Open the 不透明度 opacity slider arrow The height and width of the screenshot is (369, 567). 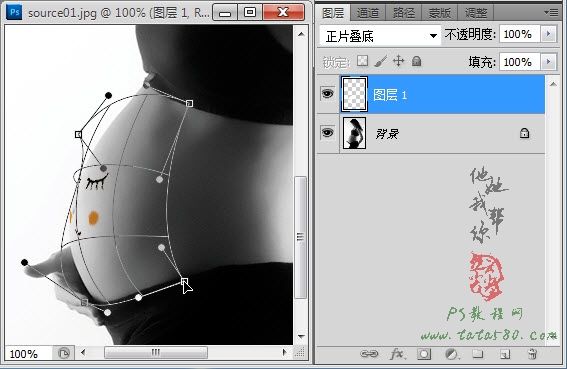pos(548,34)
